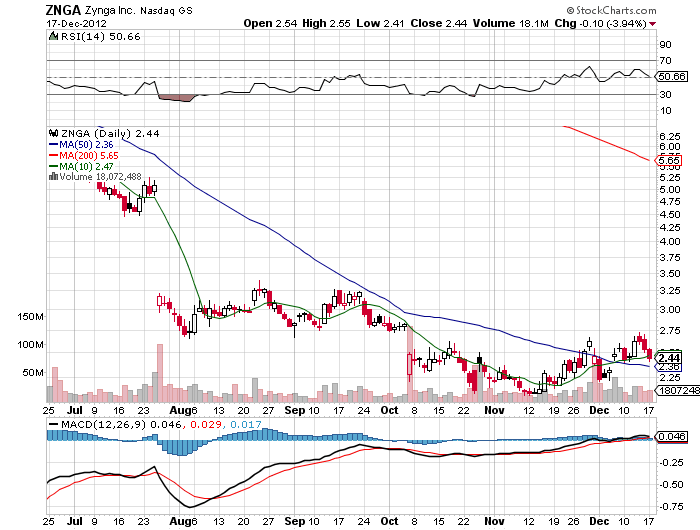Select the Volume 18.1M header value
The height and width of the screenshot is (530, 700).
pos(510,23)
